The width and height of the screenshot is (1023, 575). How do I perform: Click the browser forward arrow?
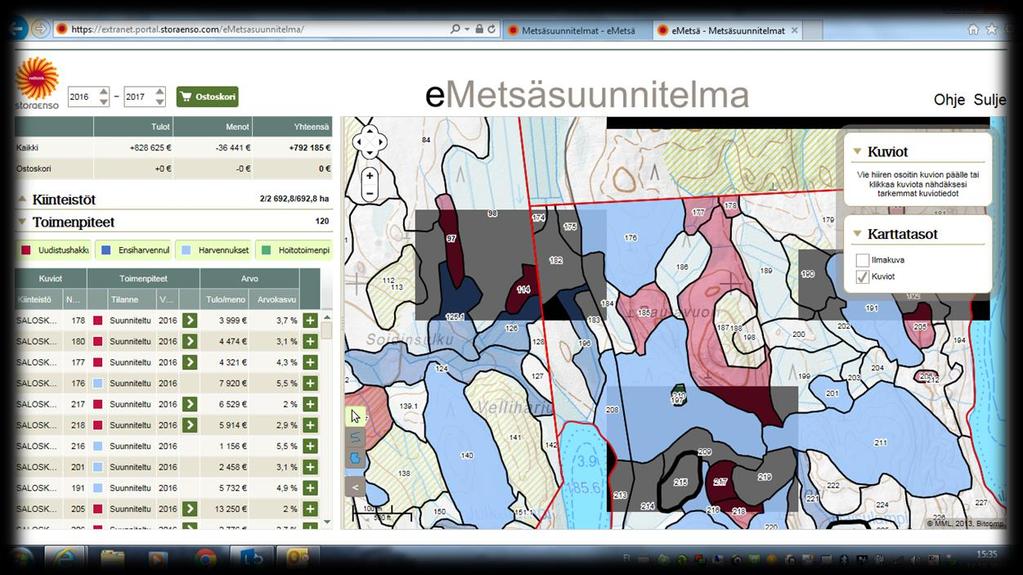(41, 29)
